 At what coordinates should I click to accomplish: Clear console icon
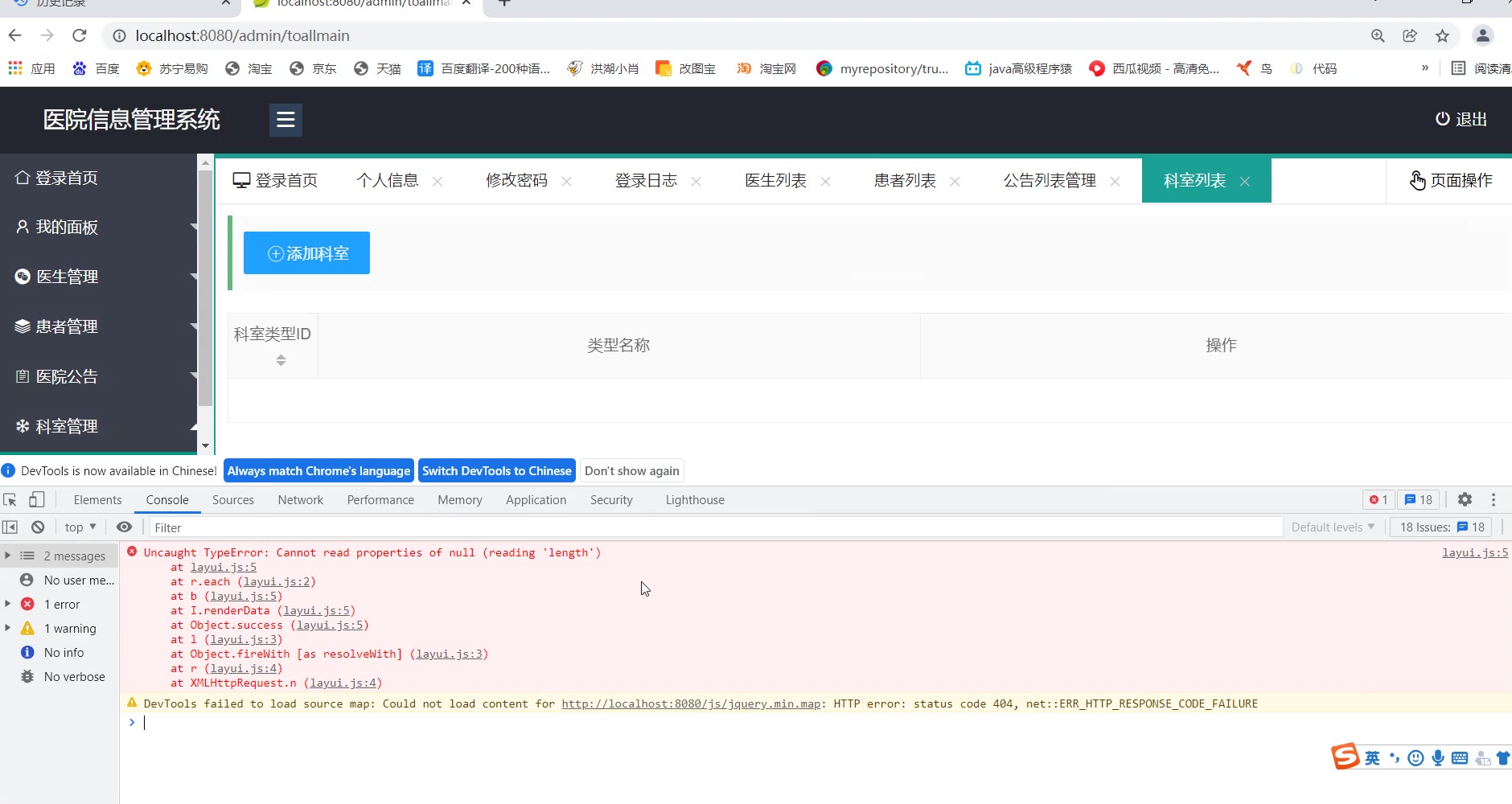tap(38, 527)
